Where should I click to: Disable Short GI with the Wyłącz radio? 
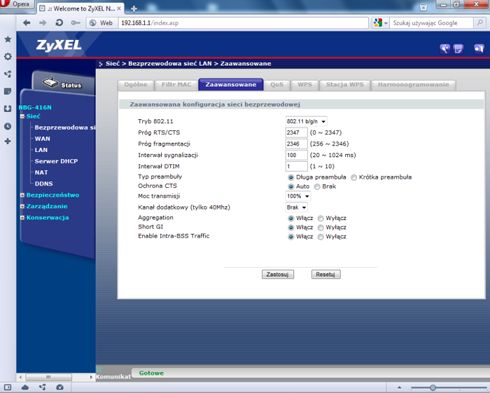[320, 228]
